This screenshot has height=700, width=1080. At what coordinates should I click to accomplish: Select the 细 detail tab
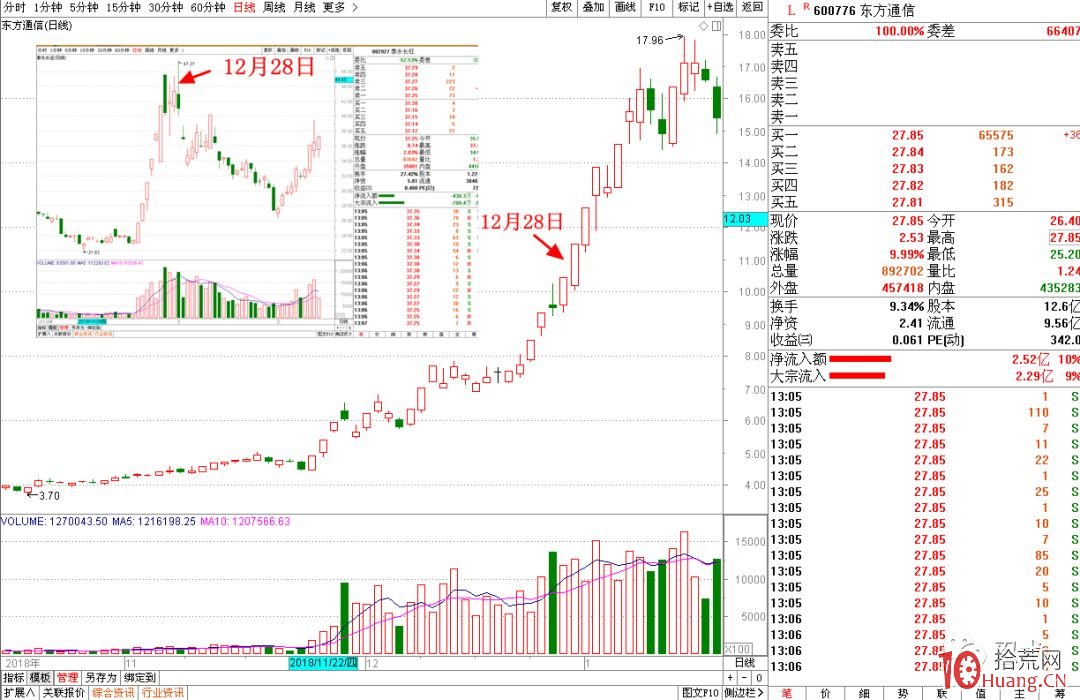pos(864,693)
